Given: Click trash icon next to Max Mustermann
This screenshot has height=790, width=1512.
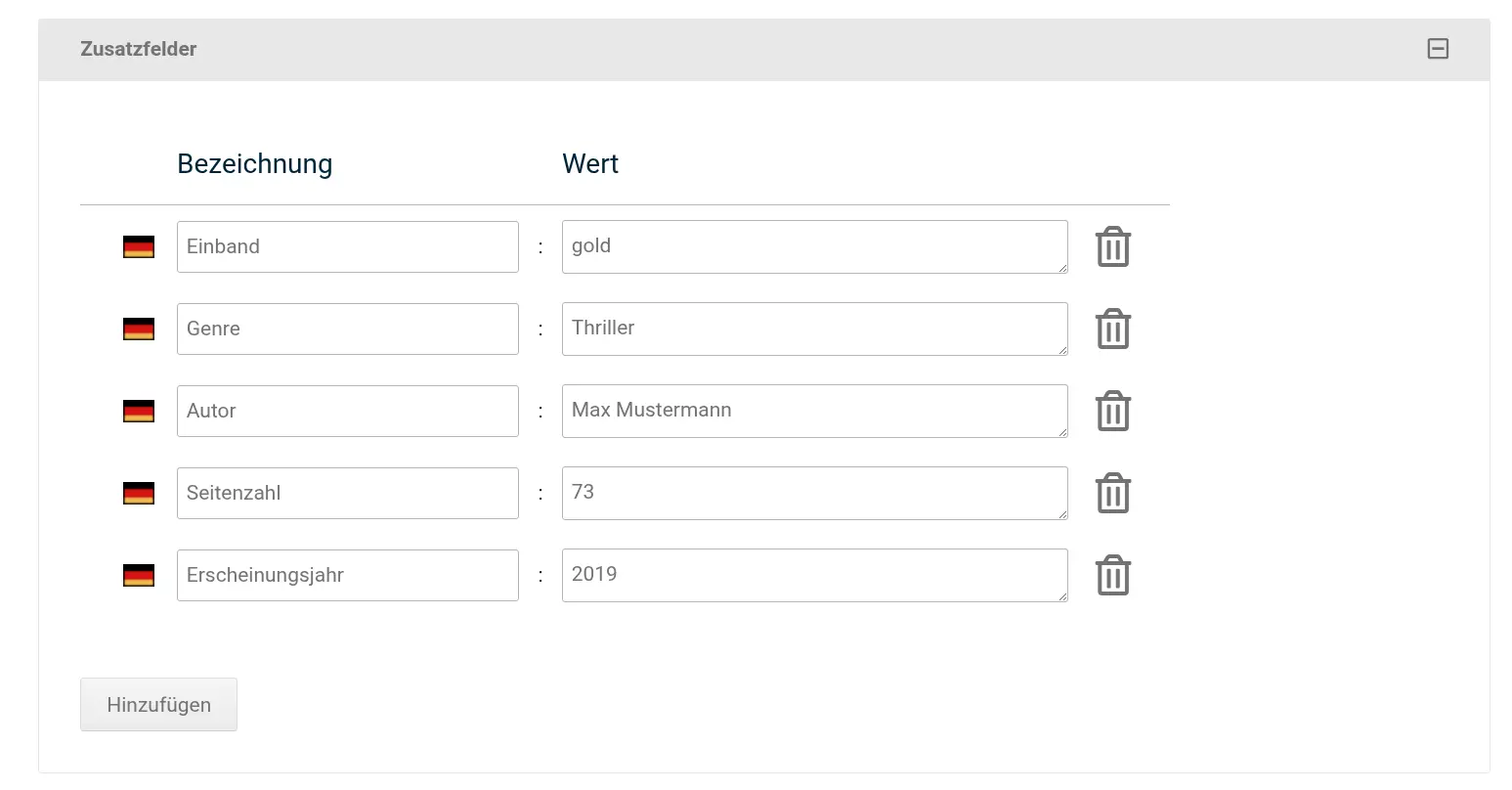Looking at the screenshot, I should [1112, 411].
